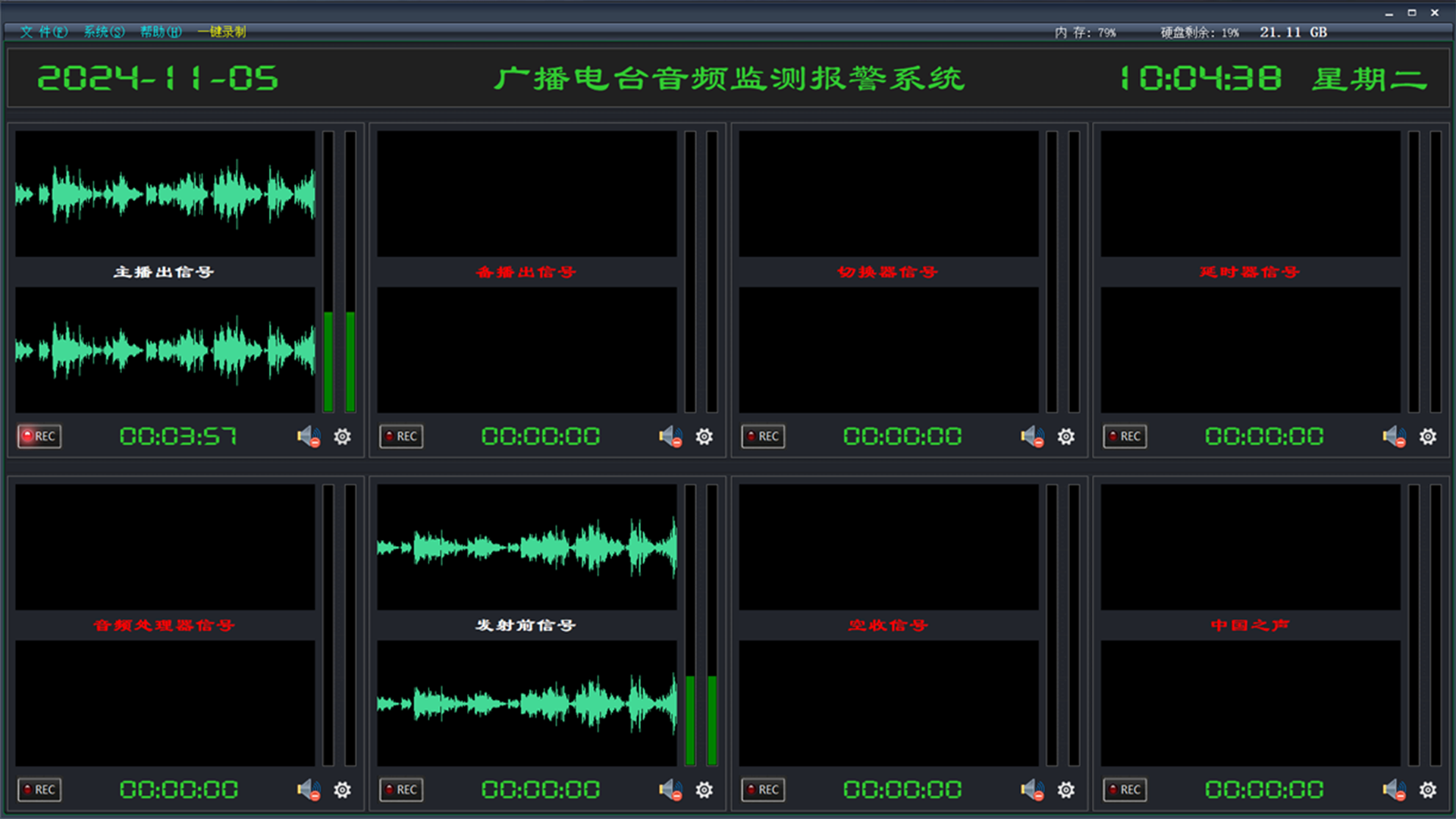Click the upper waveform display of 发射前信号
Image resolution: width=1456 pixels, height=819 pixels.
(526, 547)
